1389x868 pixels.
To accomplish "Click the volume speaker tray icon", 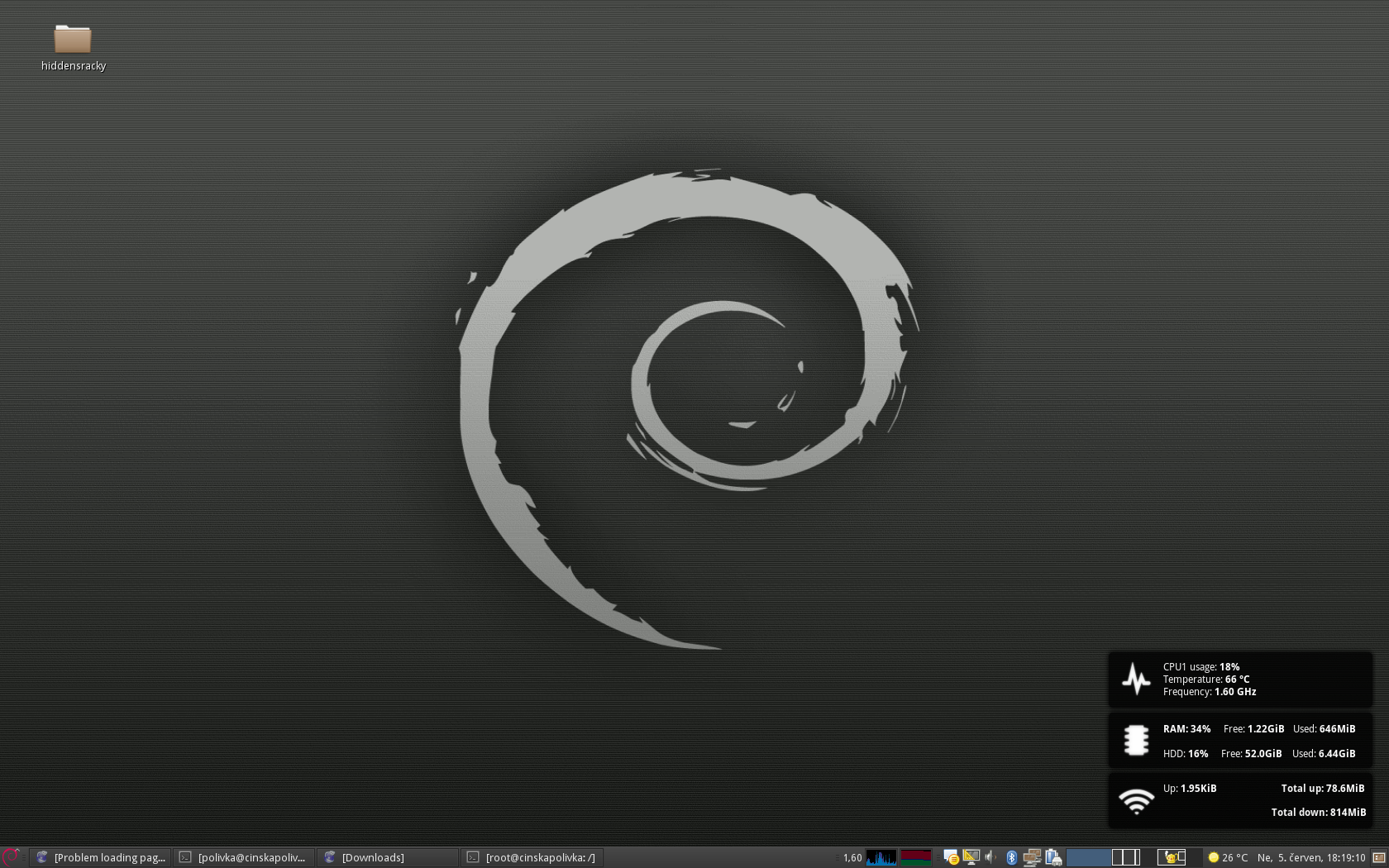I will (990, 857).
